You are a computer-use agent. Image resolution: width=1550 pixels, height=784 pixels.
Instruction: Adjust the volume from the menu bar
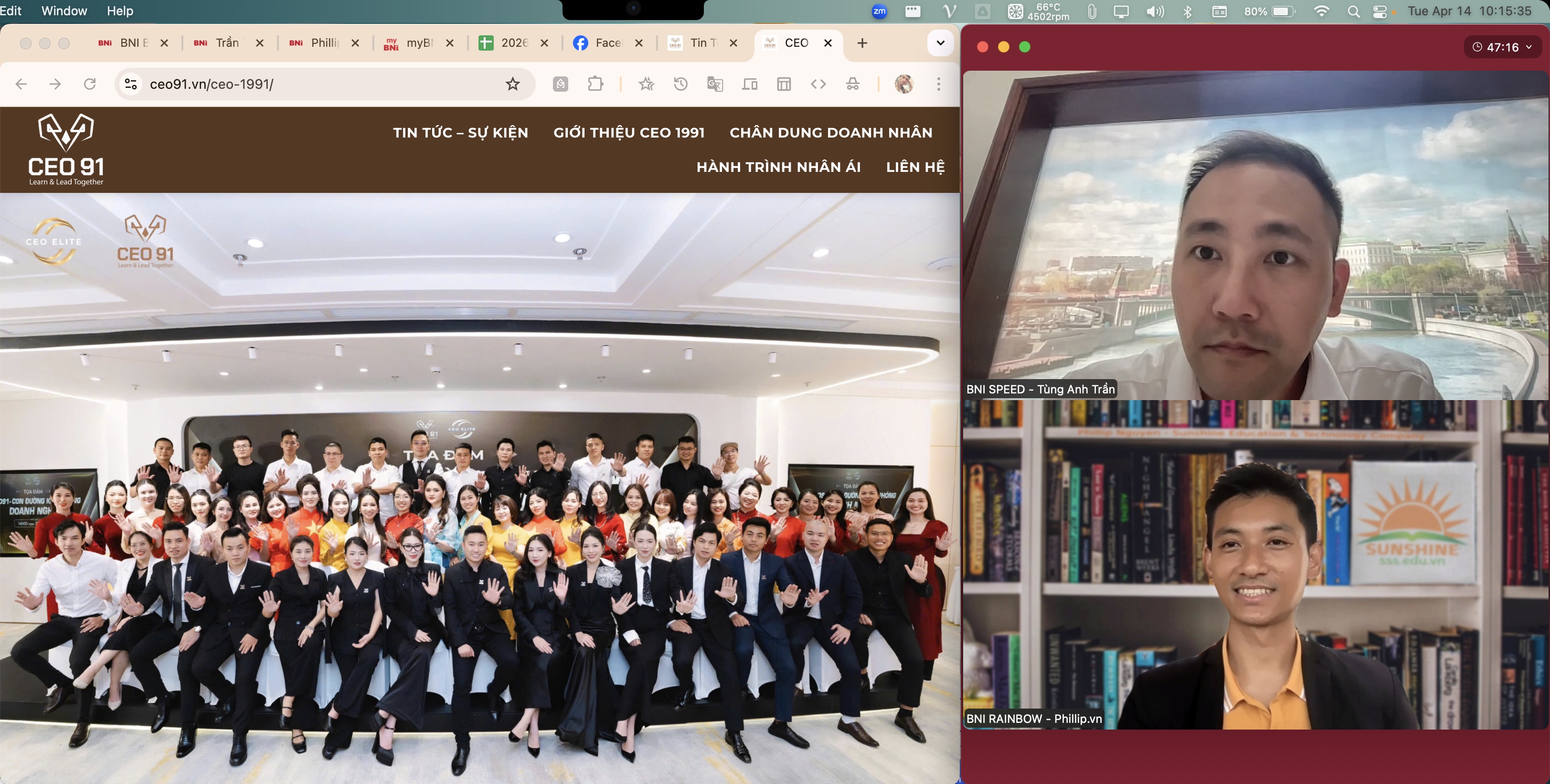pyautogui.click(x=1154, y=11)
